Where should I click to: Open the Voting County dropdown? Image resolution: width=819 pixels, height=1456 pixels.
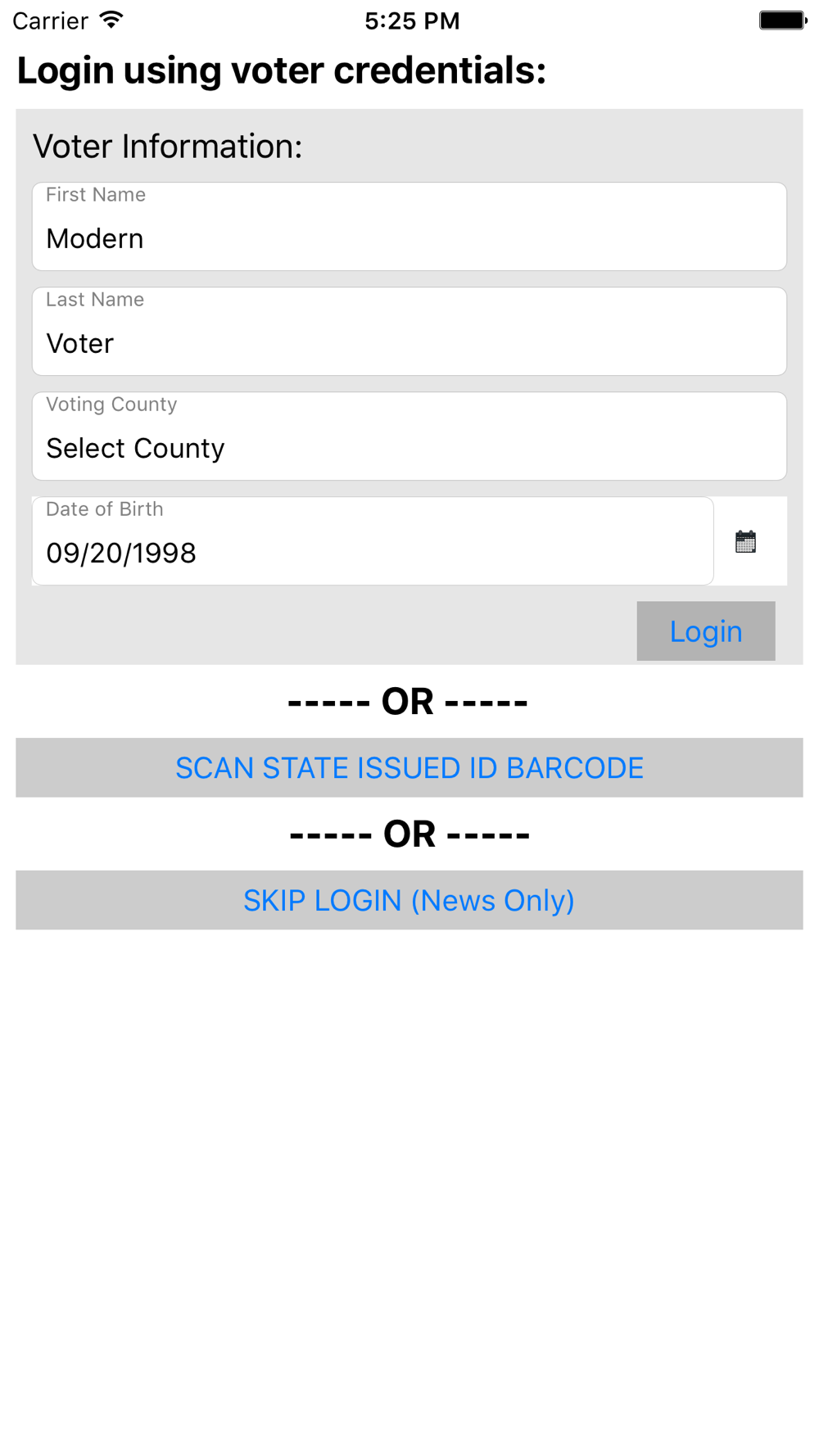pyautogui.click(x=409, y=436)
